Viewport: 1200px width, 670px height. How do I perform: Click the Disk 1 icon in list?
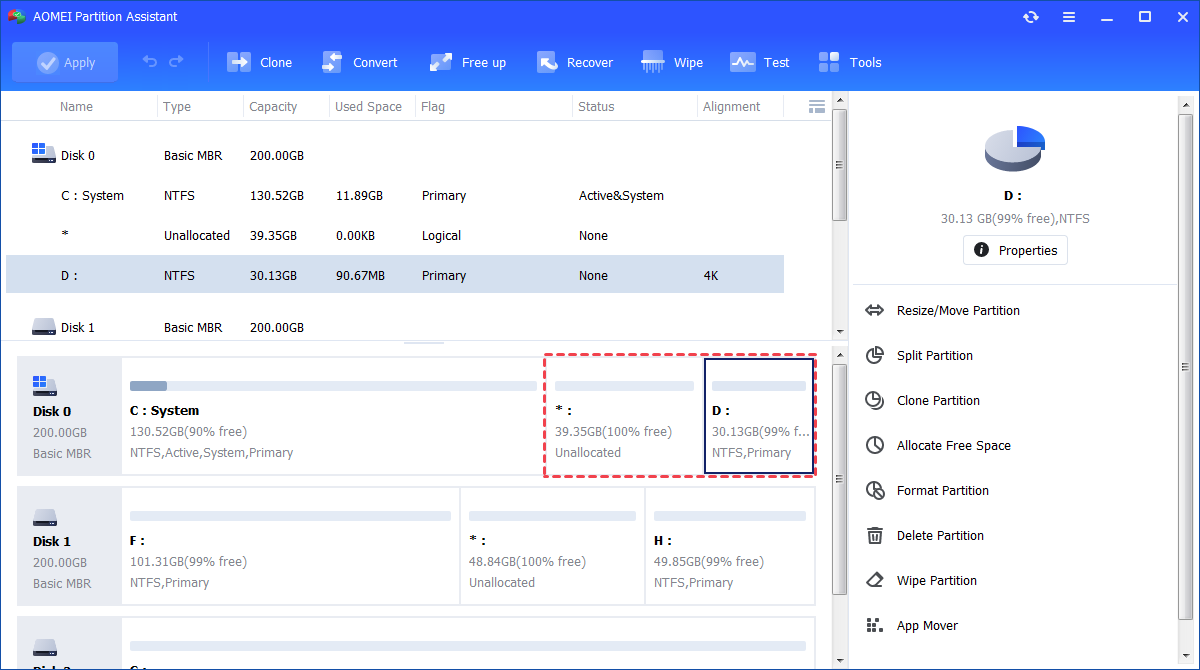pyautogui.click(x=43, y=326)
